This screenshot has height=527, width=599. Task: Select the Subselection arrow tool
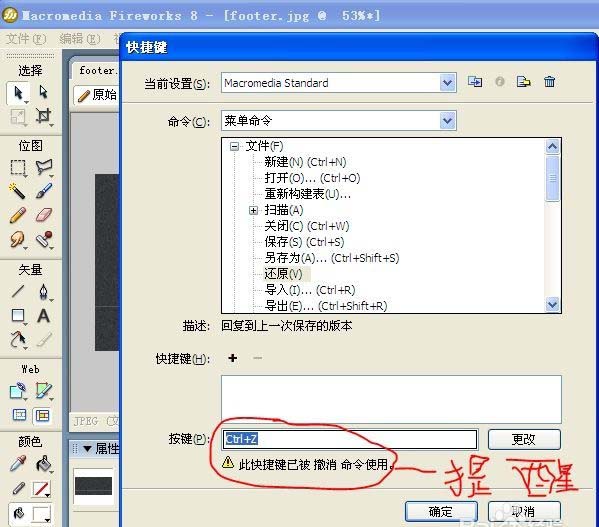43,92
